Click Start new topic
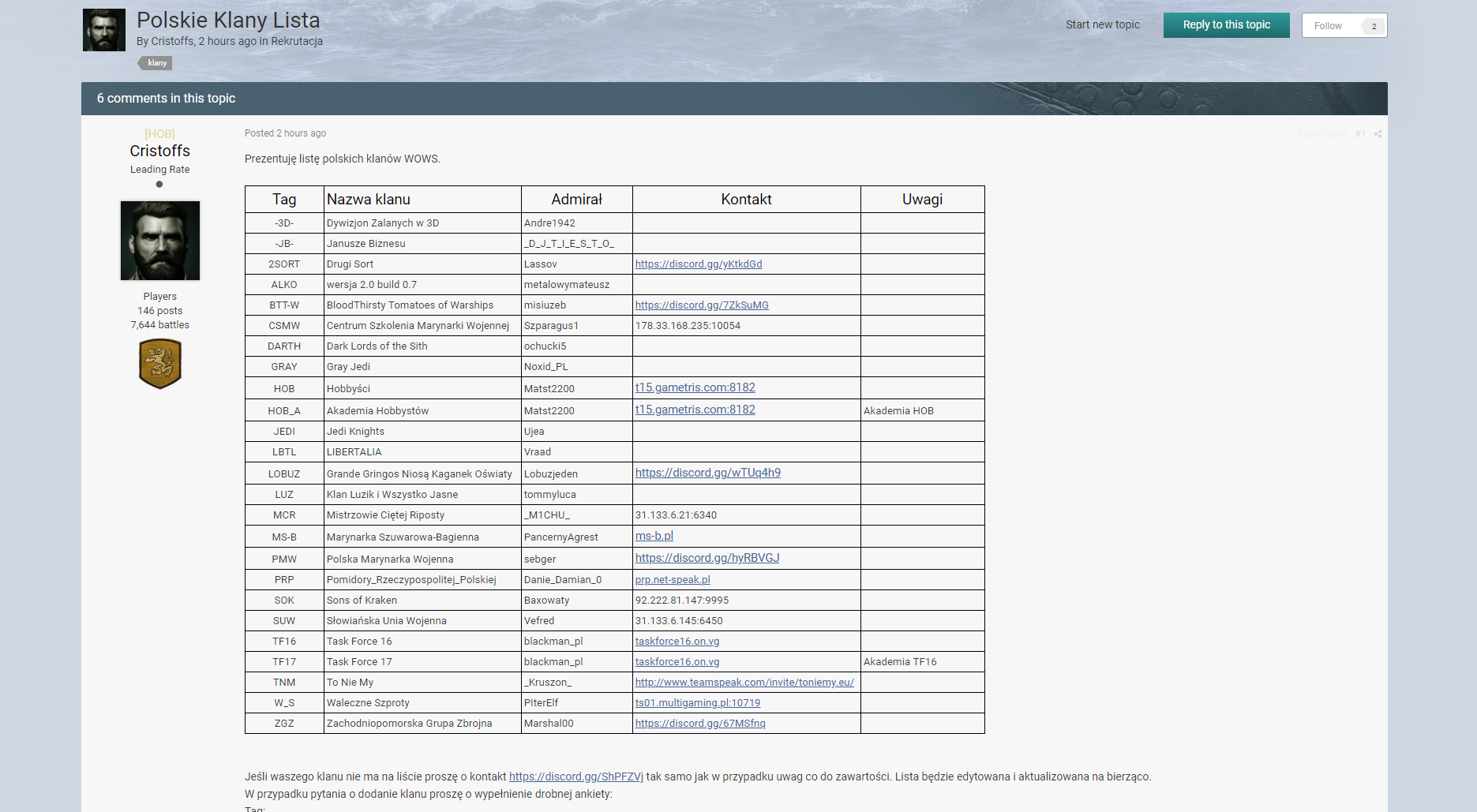Screen dimensions: 1477x812 1102,24
